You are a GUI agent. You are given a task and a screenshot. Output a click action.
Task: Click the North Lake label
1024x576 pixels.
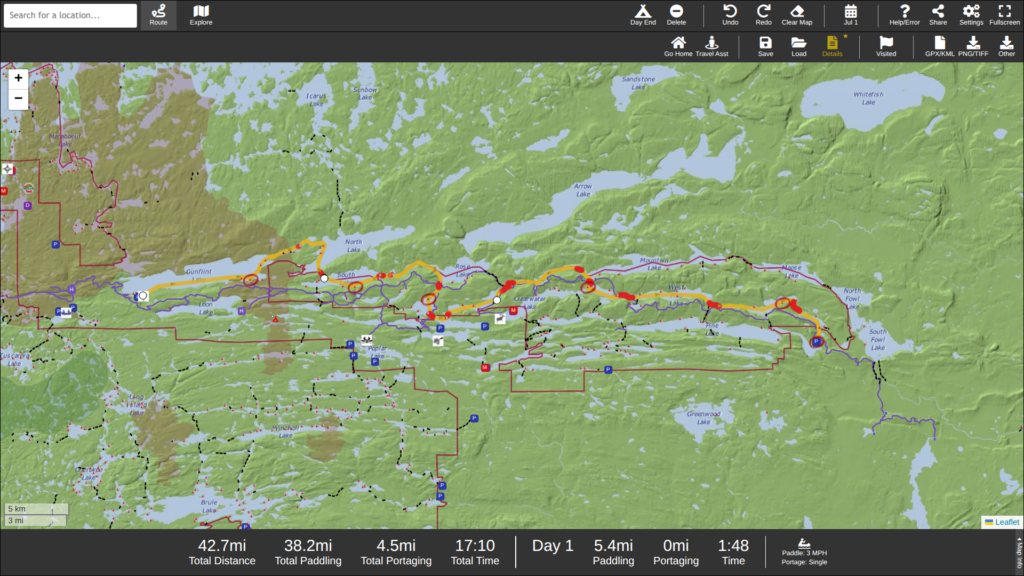[x=353, y=246]
